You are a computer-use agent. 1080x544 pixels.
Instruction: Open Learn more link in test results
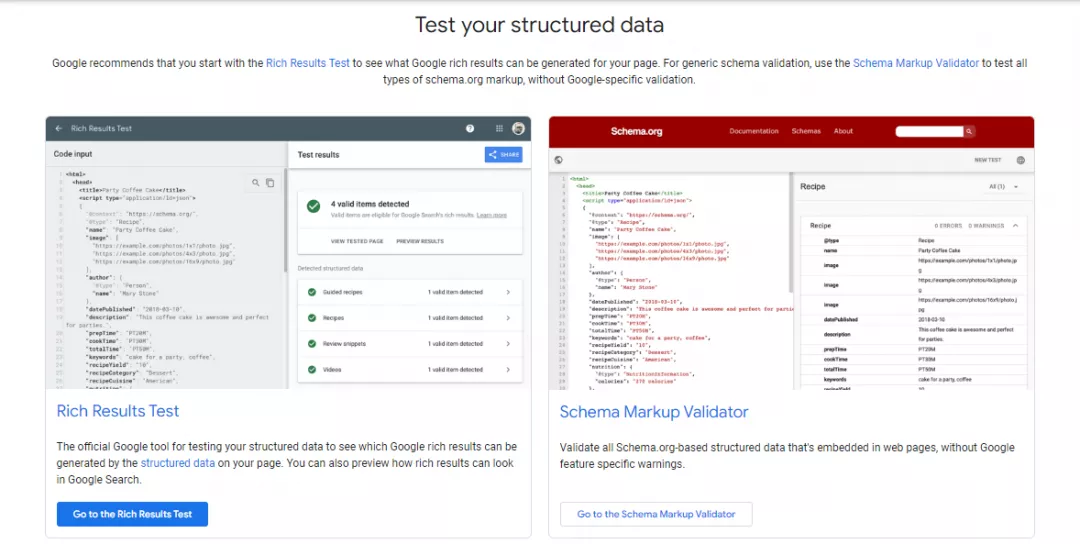(x=492, y=216)
